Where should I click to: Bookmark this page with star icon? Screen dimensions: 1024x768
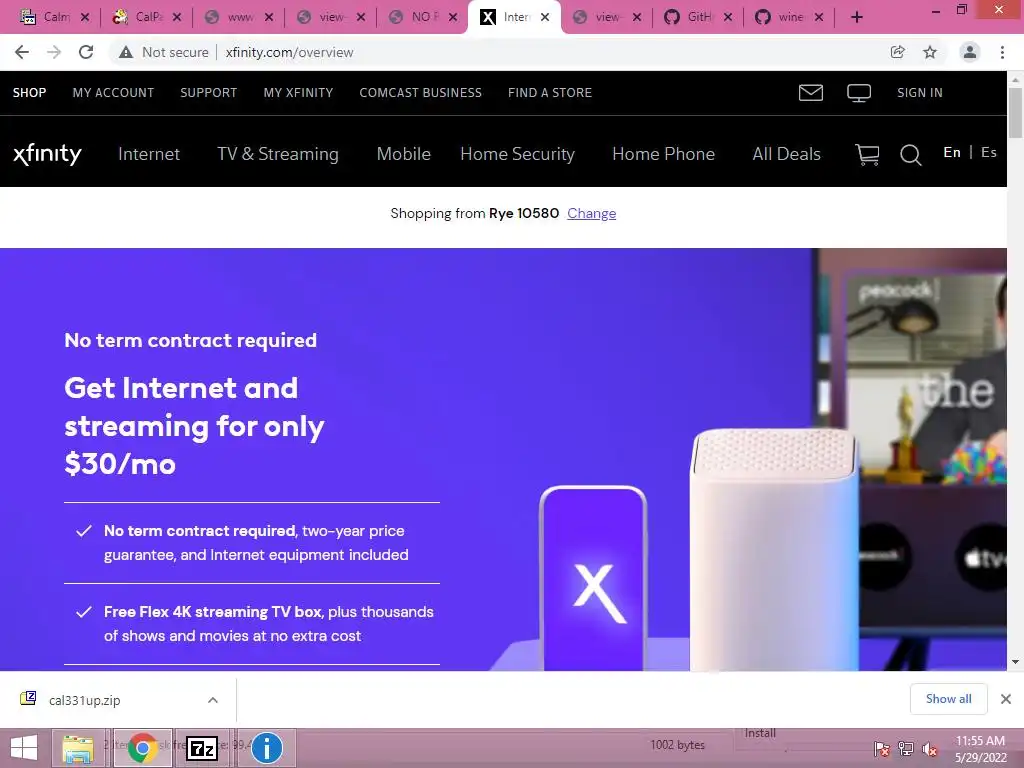(930, 52)
